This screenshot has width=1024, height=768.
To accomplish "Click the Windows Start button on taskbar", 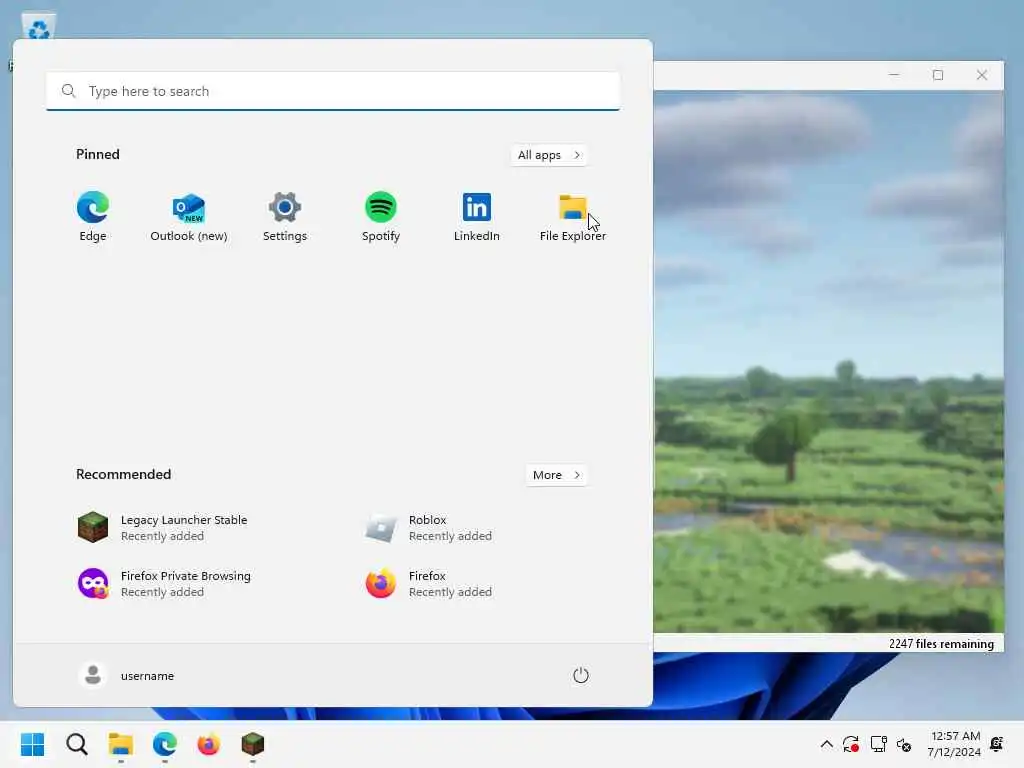I will click(x=33, y=744).
